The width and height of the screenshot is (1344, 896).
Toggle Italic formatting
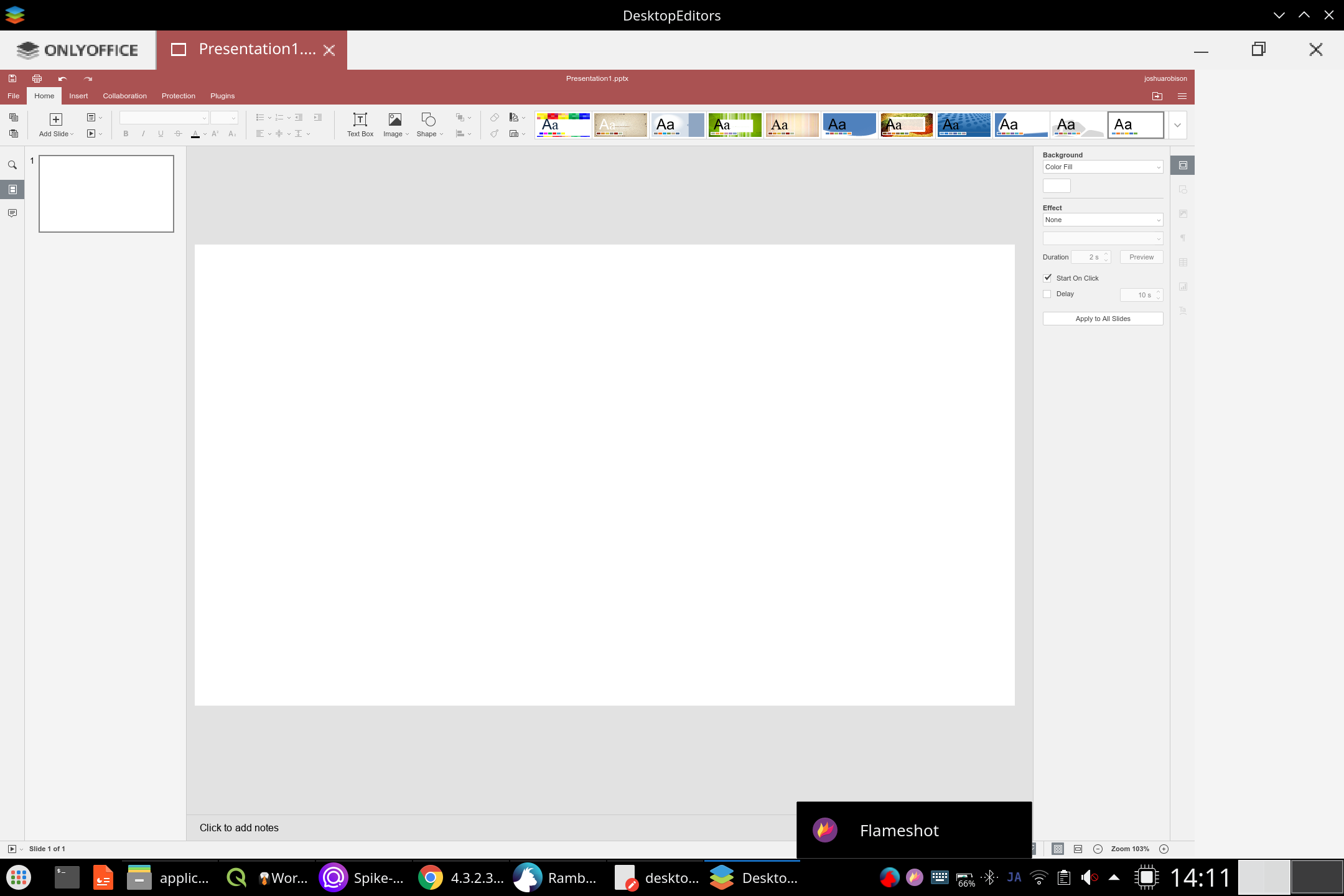pyautogui.click(x=143, y=134)
